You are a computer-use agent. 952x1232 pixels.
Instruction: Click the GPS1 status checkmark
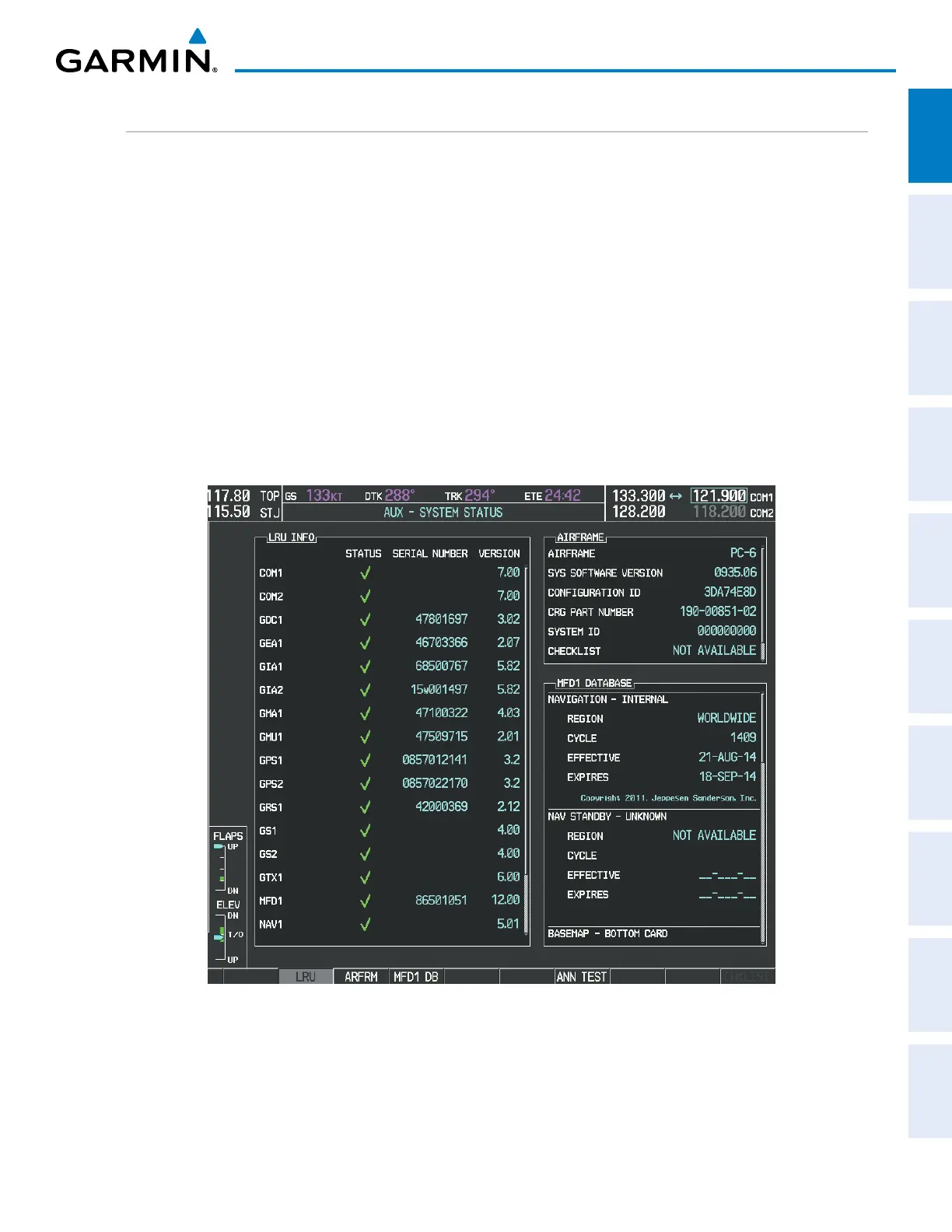[365, 761]
